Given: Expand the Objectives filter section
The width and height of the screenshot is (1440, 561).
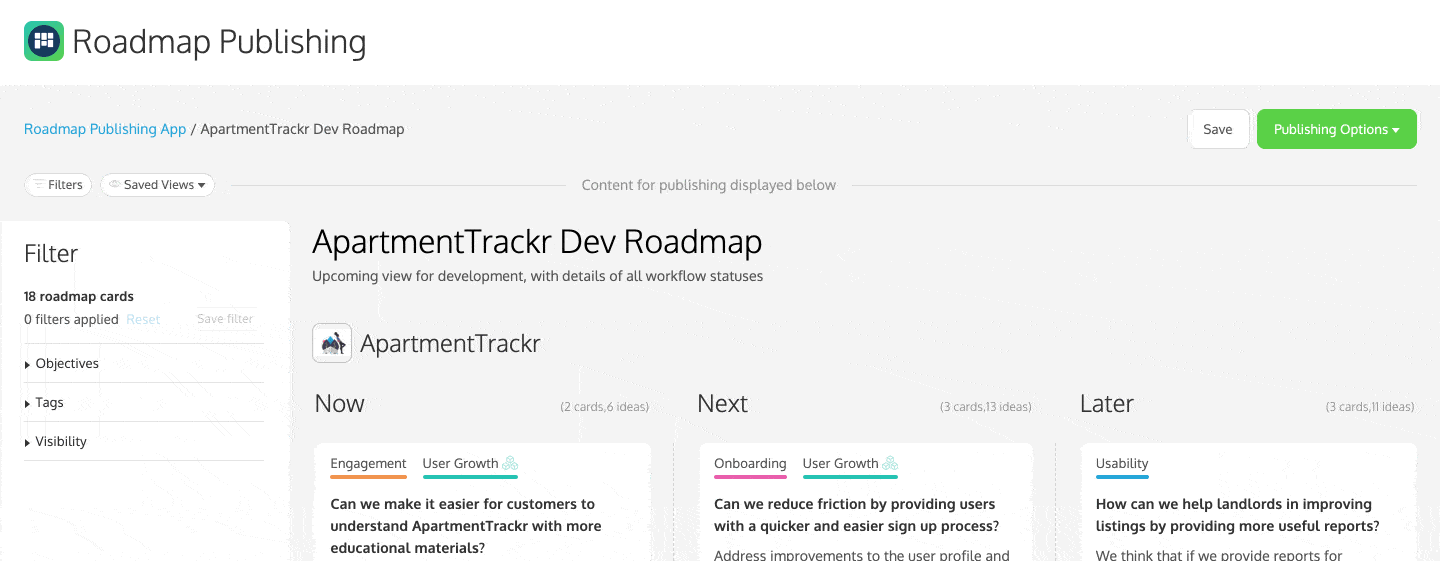Looking at the screenshot, I should (x=144, y=363).
